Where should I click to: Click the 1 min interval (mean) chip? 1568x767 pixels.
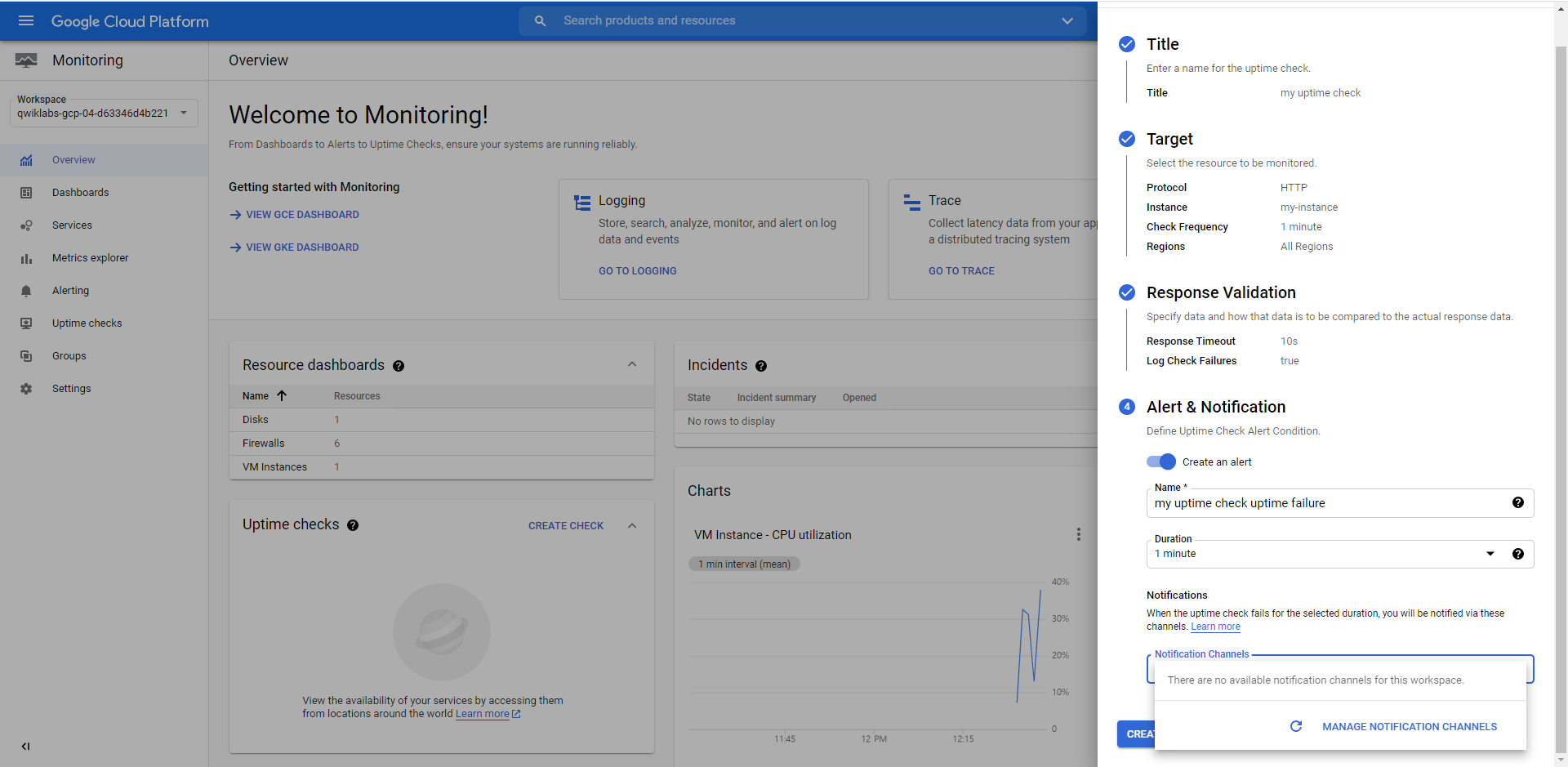point(744,564)
